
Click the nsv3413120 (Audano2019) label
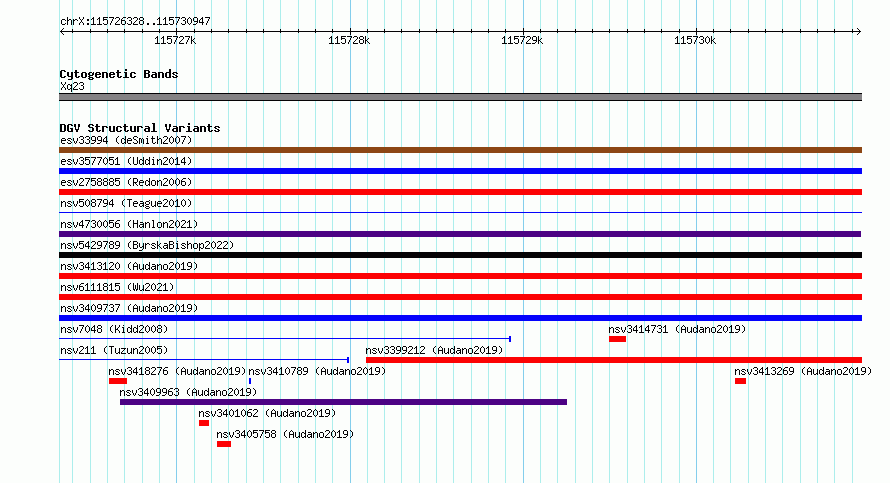click(129, 266)
